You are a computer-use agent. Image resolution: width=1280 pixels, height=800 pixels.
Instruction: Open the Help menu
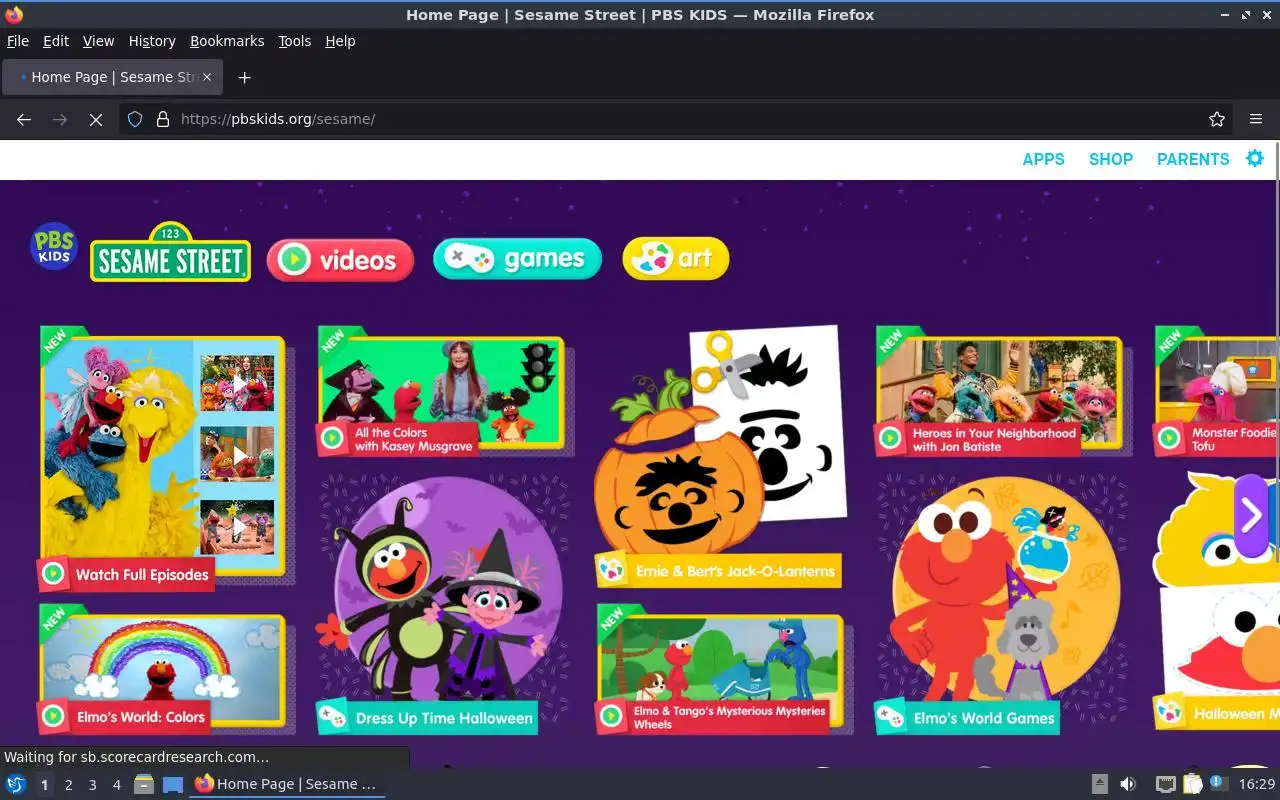340,41
